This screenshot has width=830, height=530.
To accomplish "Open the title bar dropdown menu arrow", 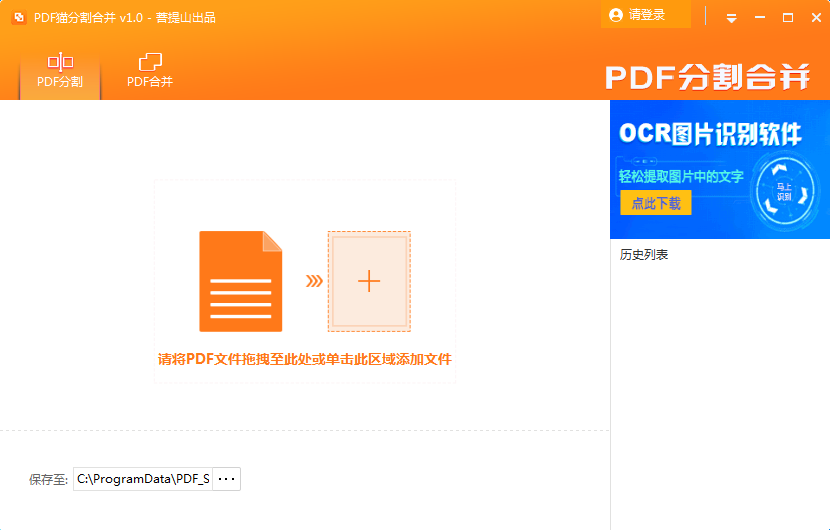I will (x=732, y=18).
